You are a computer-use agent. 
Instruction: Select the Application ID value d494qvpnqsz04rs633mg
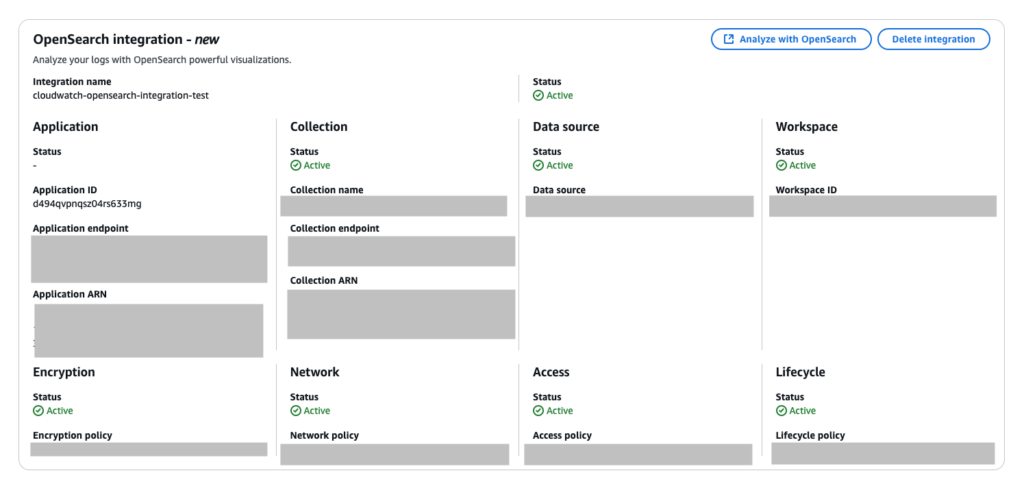click(x=87, y=204)
